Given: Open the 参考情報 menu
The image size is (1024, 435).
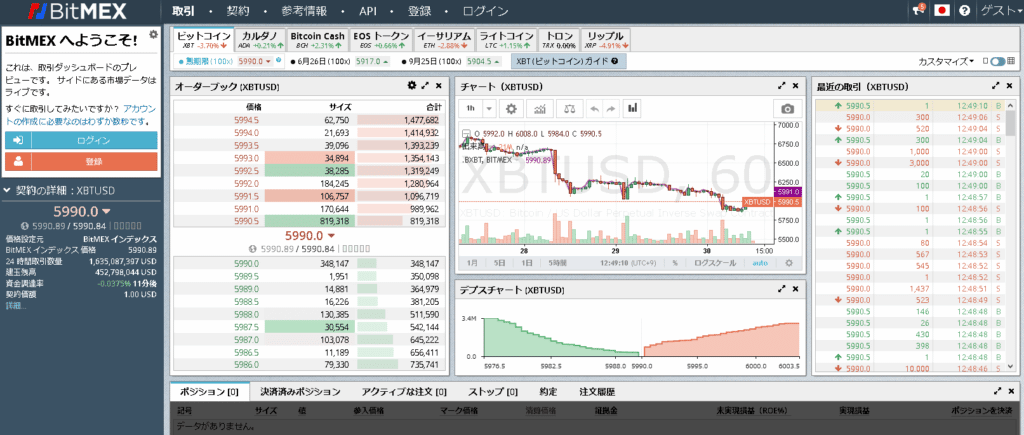Looking at the screenshot, I should pyautogui.click(x=304, y=10).
